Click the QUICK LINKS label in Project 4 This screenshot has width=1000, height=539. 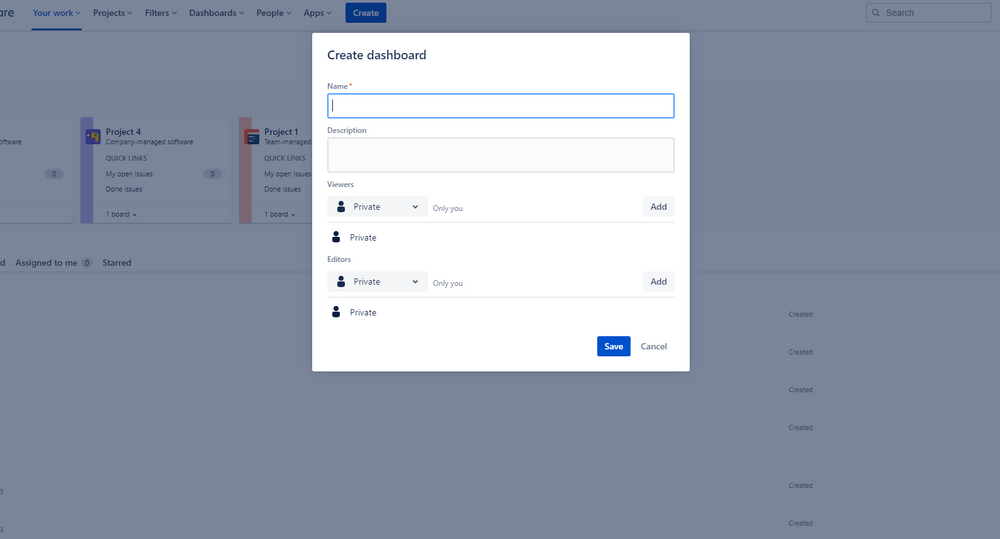[126, 158]
